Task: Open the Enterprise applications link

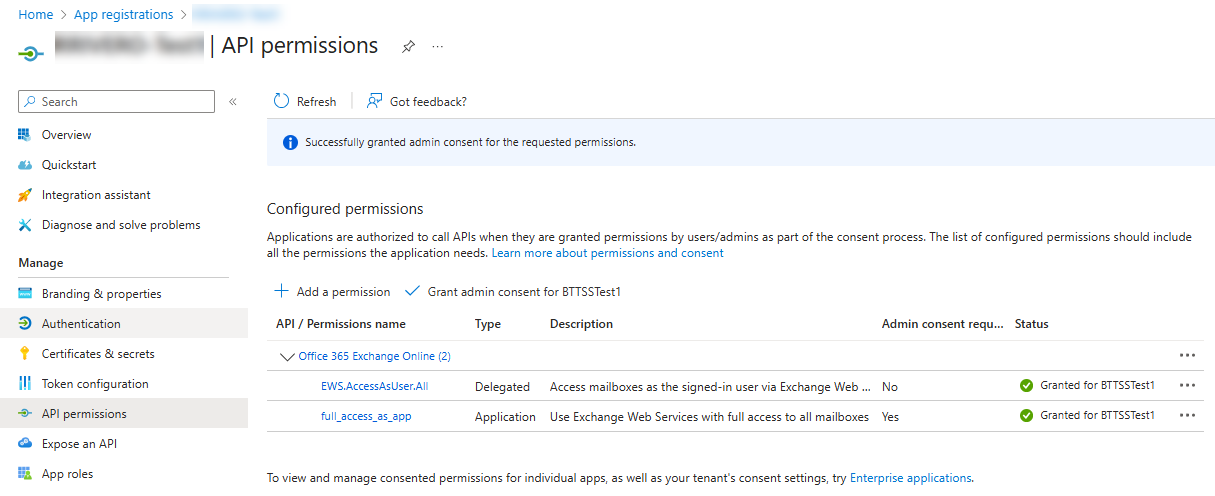Action: (x=910, y=478)
